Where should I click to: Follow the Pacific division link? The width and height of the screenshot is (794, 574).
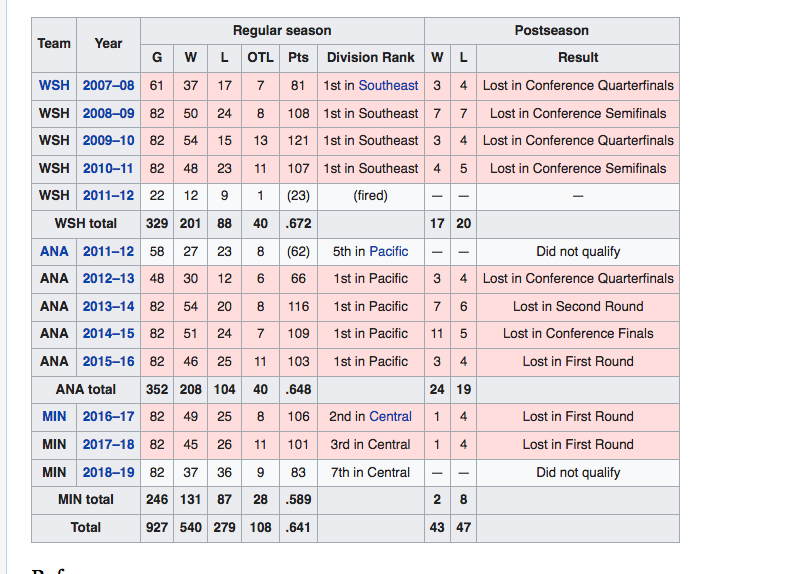click(388, 252)
